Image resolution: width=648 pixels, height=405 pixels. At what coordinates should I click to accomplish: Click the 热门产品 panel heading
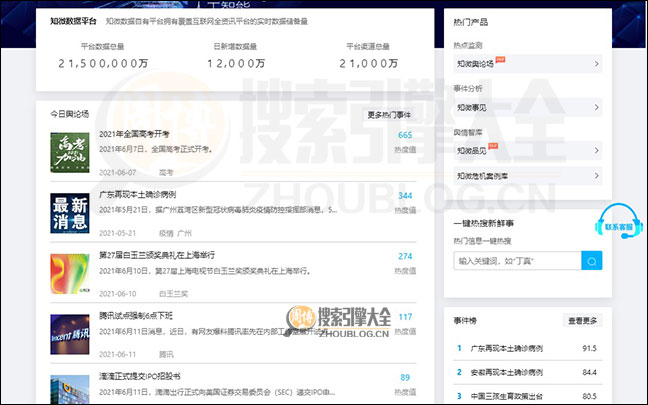pyautogui.click(x=471, y=22)
